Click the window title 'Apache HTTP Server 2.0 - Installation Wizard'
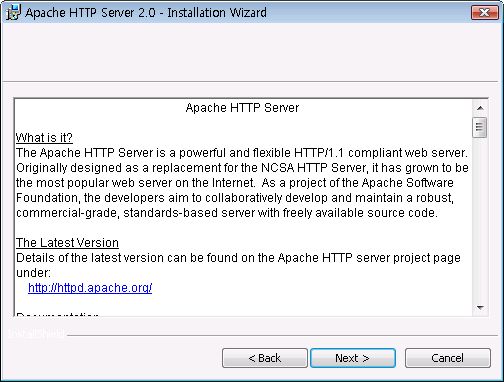 [x=146, y=13]
